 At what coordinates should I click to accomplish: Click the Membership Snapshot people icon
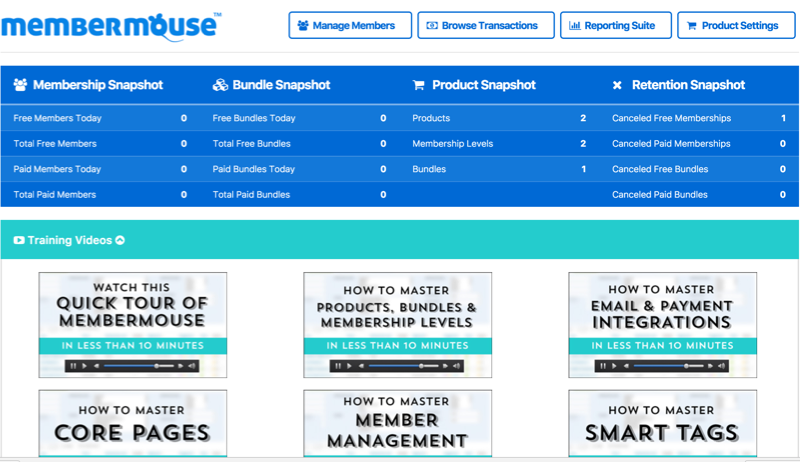(x=20, y=85)
